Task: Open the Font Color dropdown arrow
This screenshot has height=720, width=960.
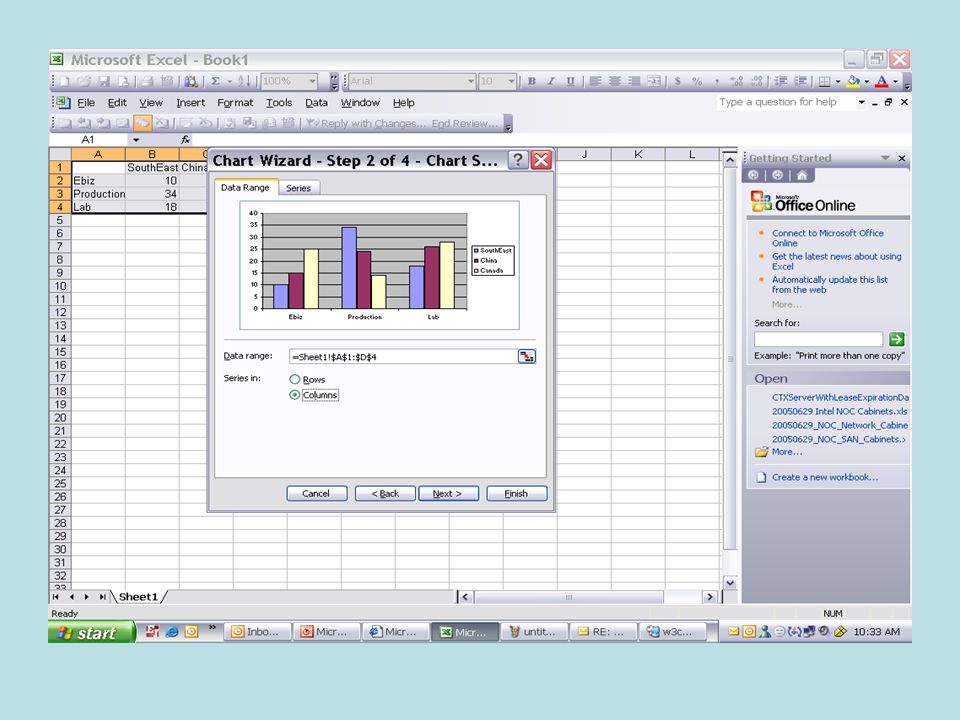Action: click(895, 81)
